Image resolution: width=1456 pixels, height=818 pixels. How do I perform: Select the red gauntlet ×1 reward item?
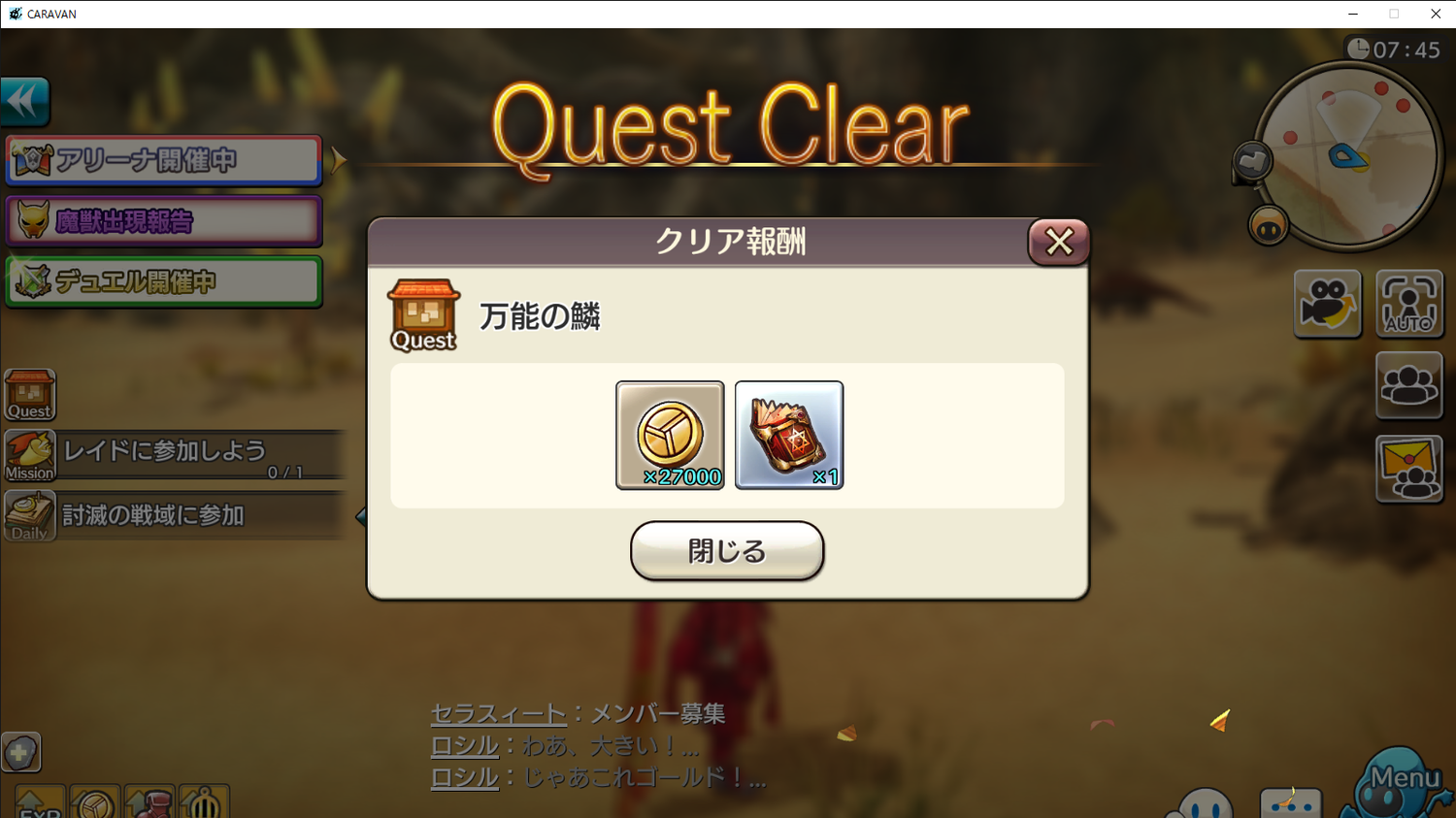(789, 435)
